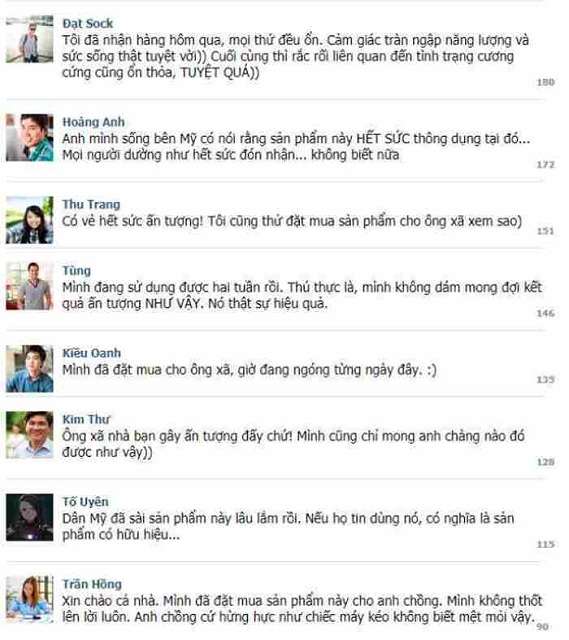This screenshot has width=569, height=640.
Task: Click the Hoàng Anh name link
Action: (x=93, y=122)
